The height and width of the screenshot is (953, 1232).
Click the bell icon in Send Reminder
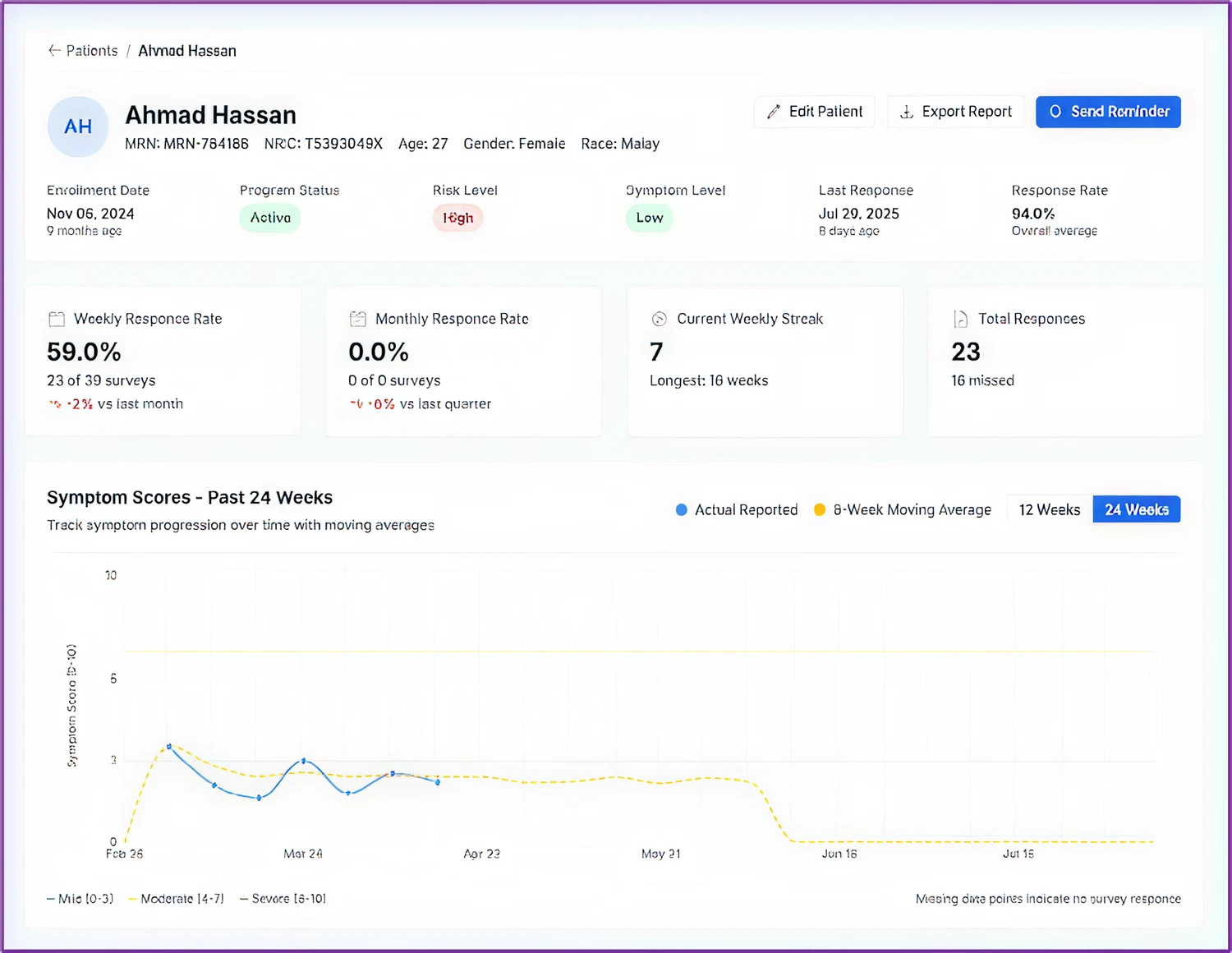pos(1055,112)
